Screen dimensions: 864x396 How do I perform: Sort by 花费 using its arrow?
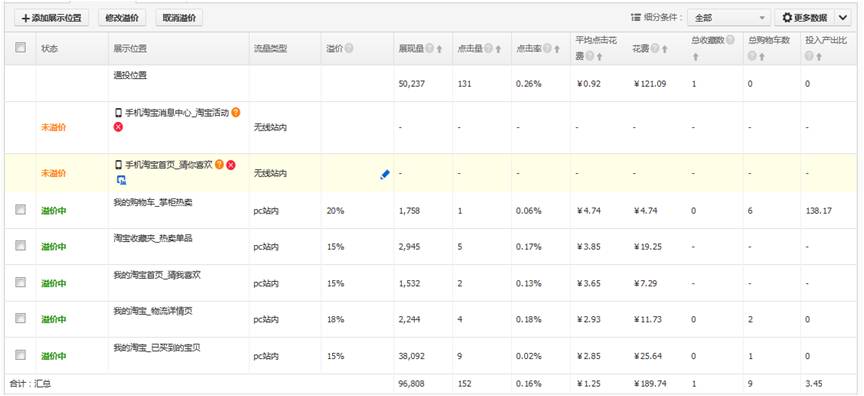(x=665, y=49)
